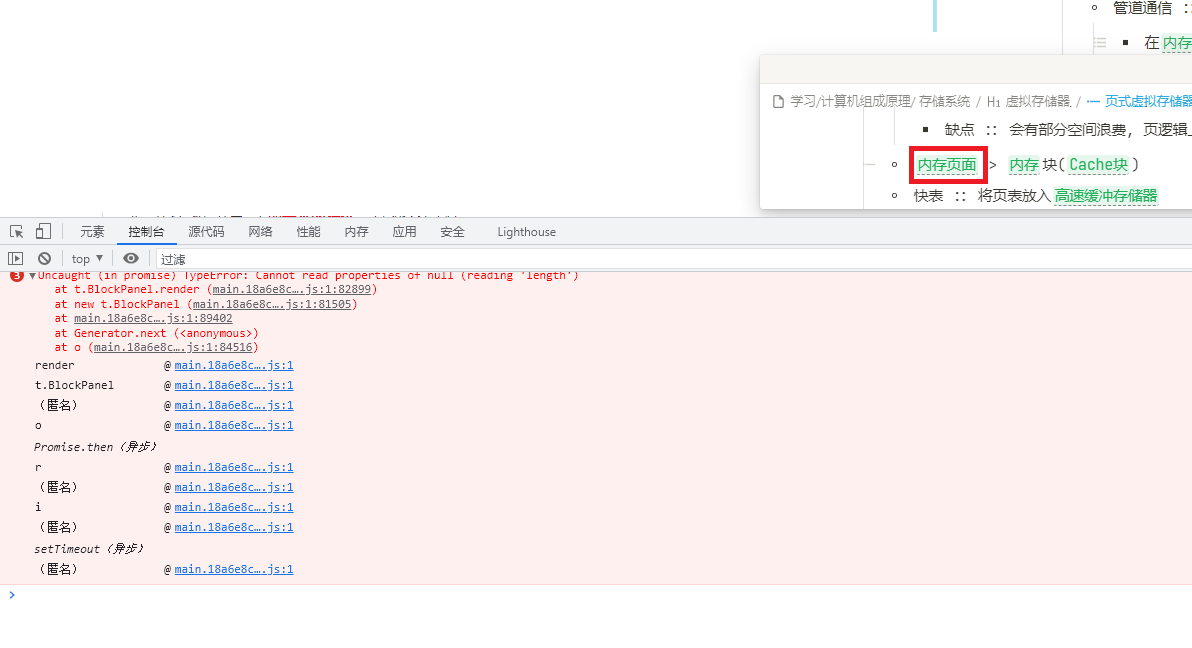Open the main.js link on the i row

pos(233,507)
